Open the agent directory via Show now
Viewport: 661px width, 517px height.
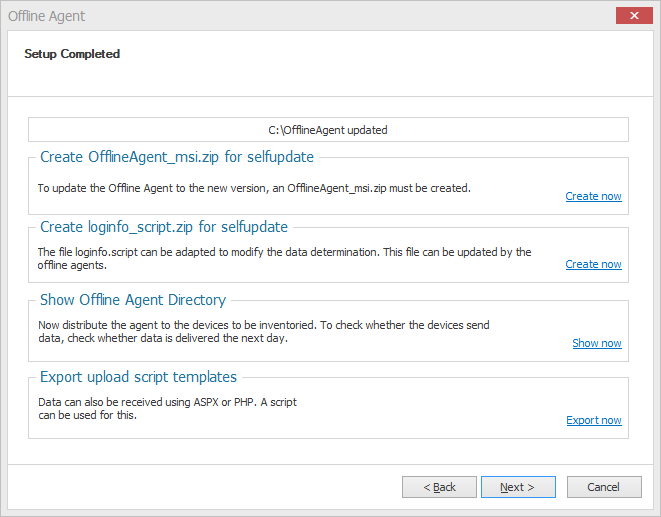[597, 343]
